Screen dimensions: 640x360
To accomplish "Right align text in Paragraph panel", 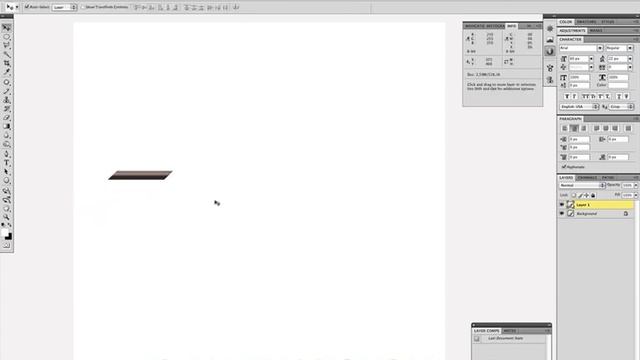I will click(584, 129).
